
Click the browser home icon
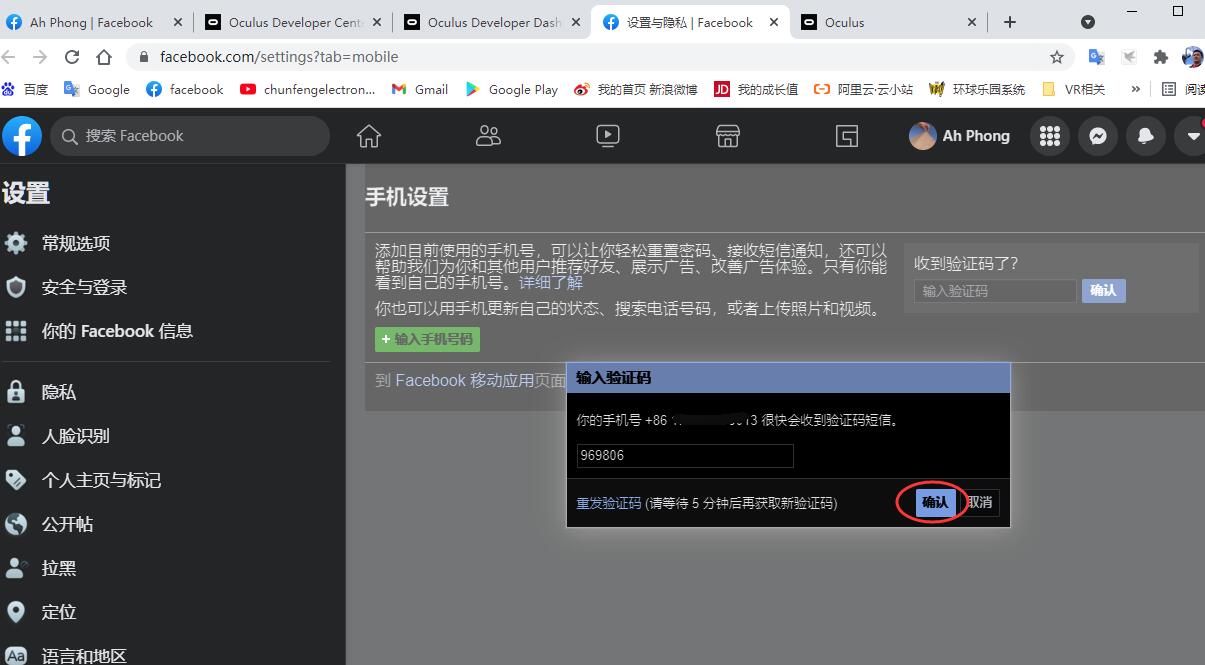point(104,57)
